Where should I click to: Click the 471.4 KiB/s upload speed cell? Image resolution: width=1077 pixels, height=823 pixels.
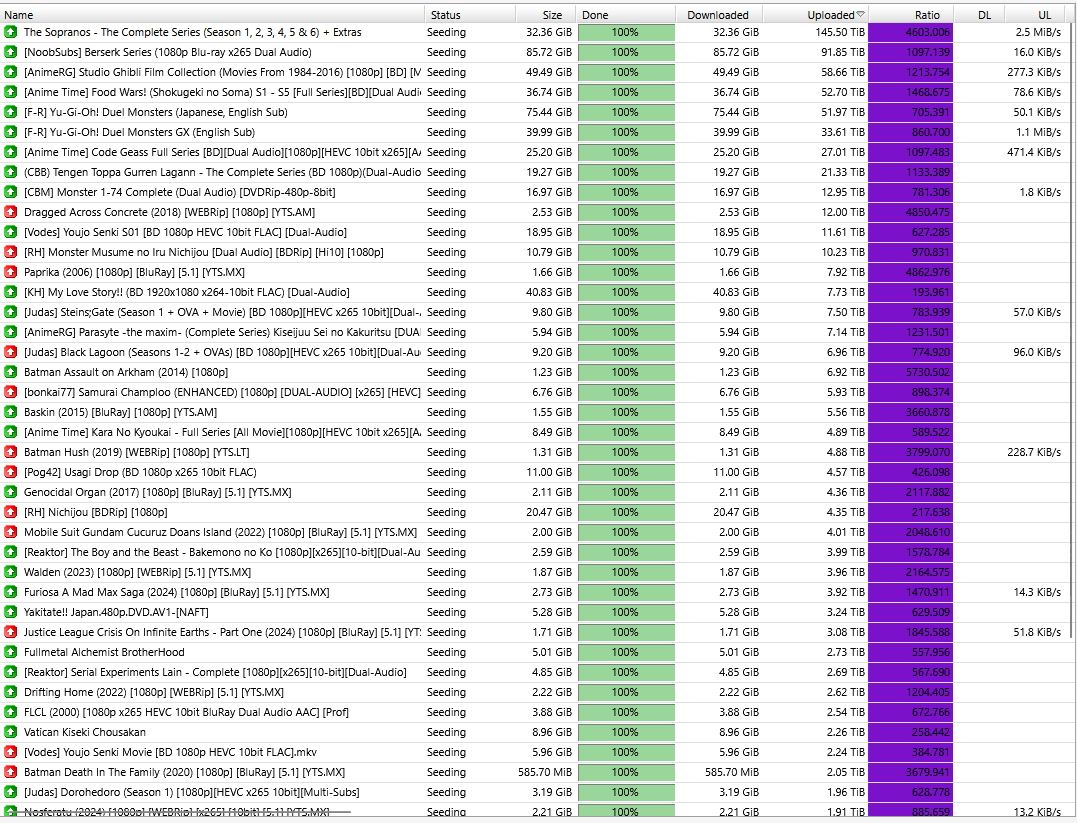coord(1034,152)
